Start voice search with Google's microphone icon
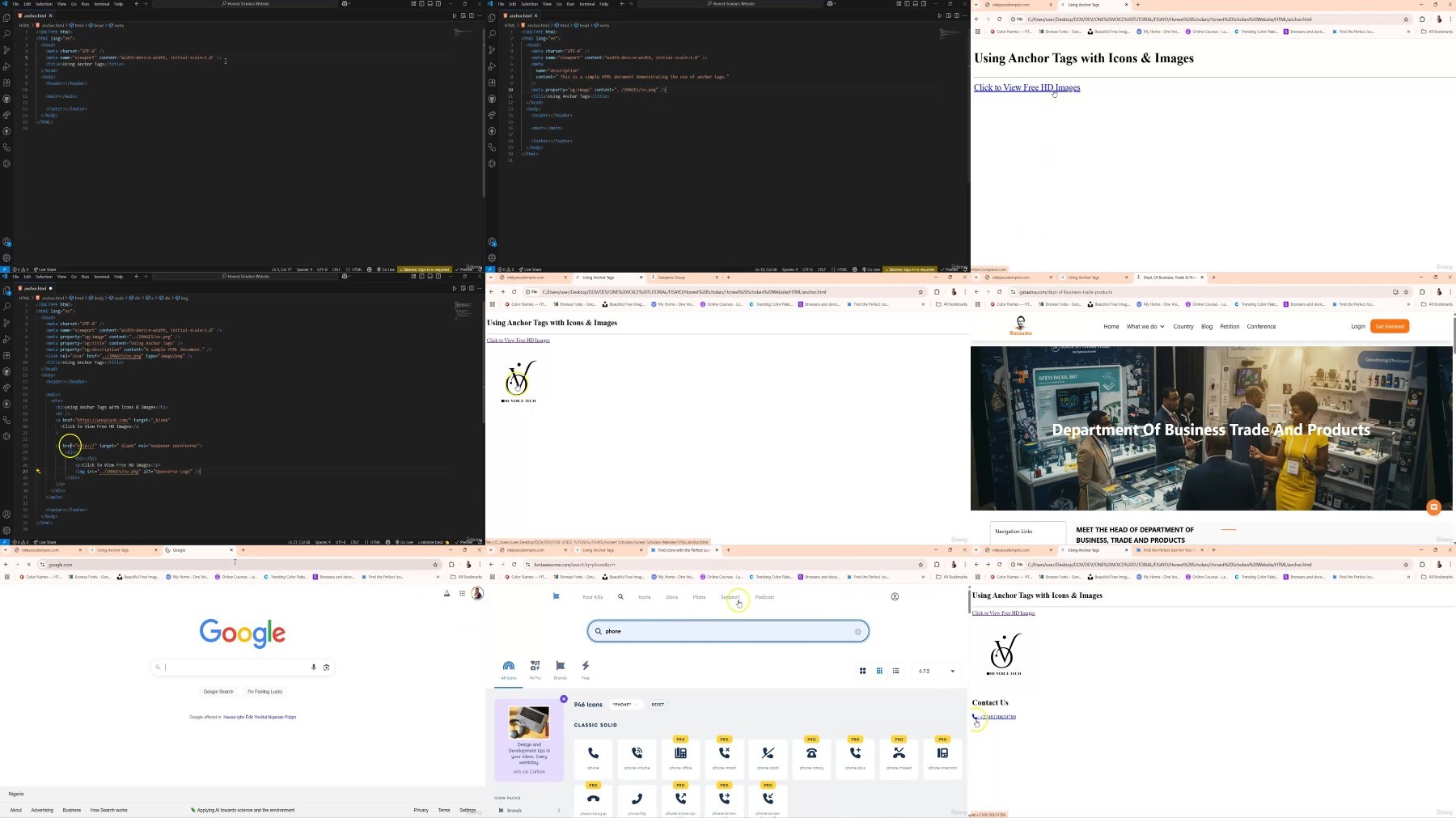The width and height of the screenshot is (1456, 818). point(314,668)
